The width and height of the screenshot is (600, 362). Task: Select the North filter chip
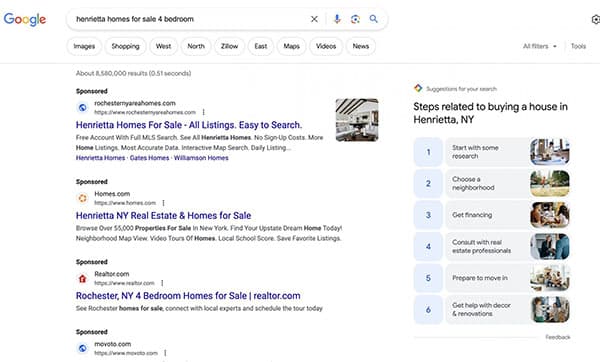pyautogui.click(x=196, y=46)
